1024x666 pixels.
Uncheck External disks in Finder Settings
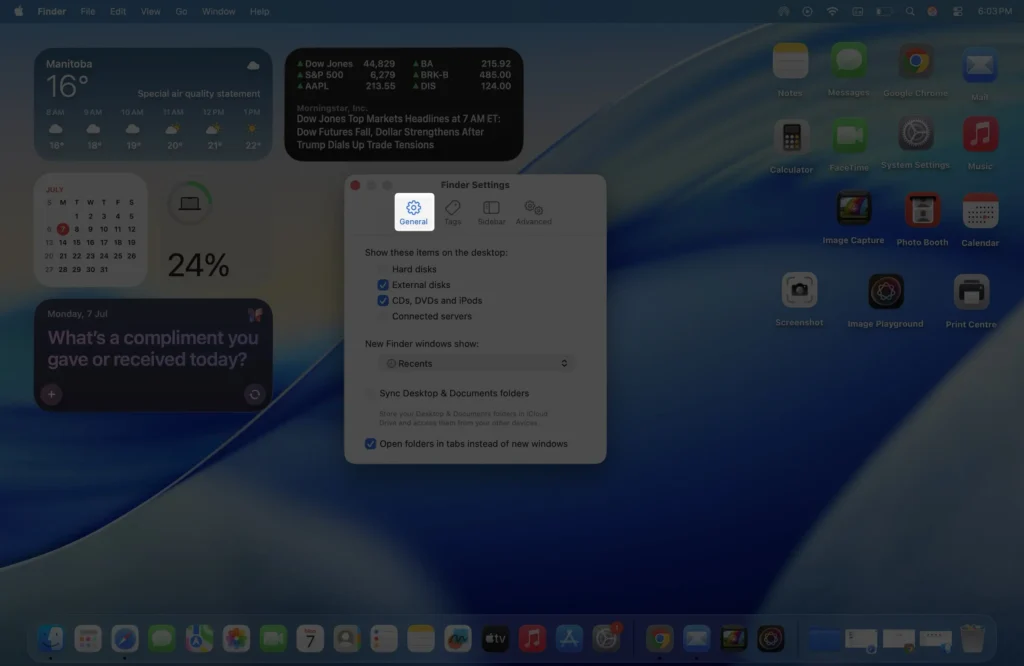click(381, 284)
